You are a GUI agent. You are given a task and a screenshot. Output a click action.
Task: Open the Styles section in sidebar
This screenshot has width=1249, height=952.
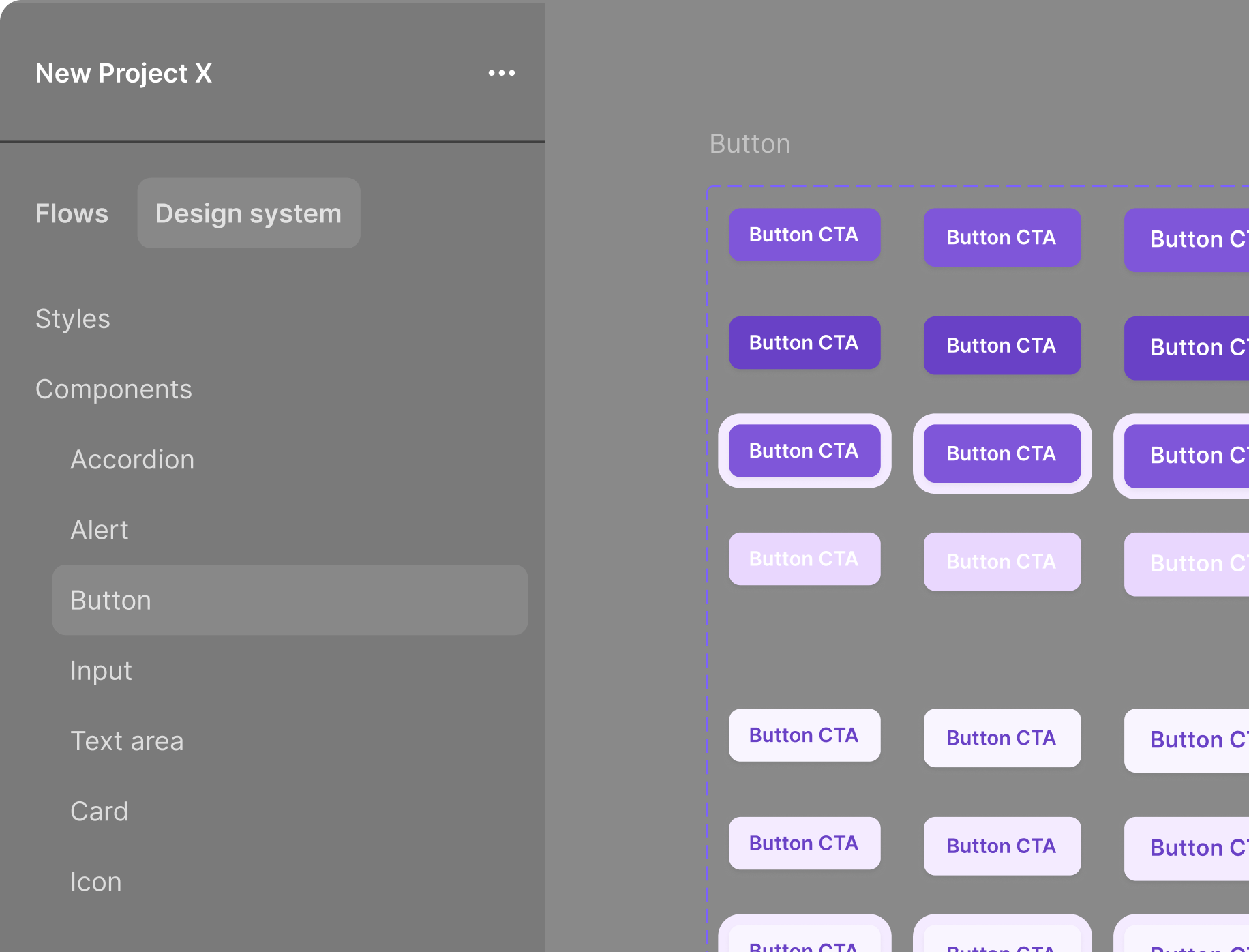(73, 319)
